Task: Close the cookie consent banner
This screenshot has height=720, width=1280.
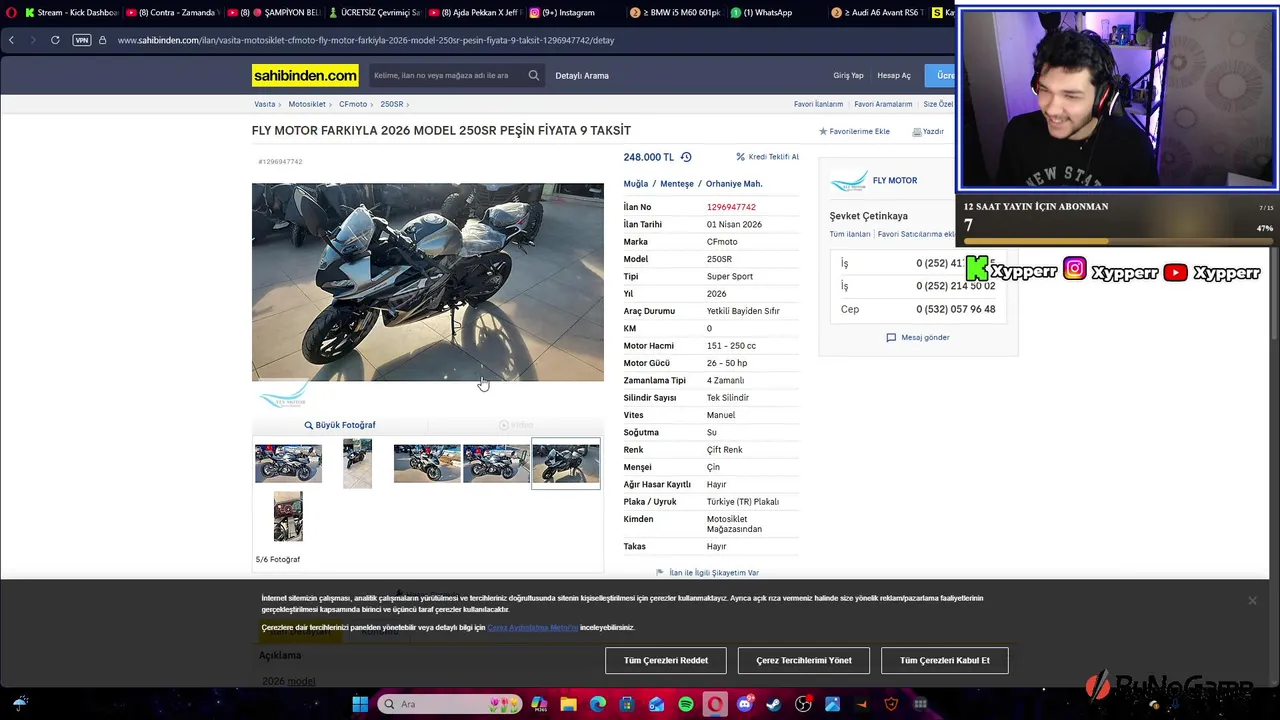Action: [x=1252, y=600]
